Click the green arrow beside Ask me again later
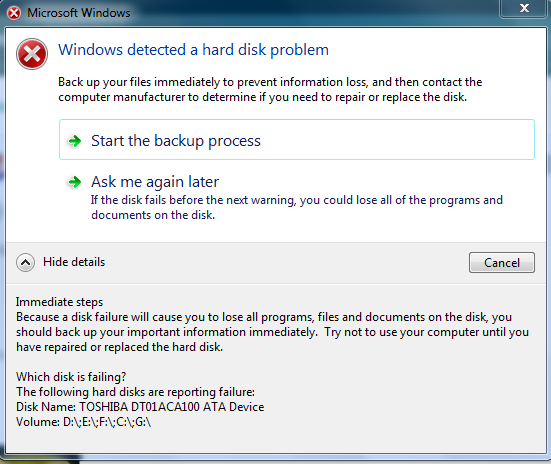This screenshot has height=464, width=551. pos(74,182)
